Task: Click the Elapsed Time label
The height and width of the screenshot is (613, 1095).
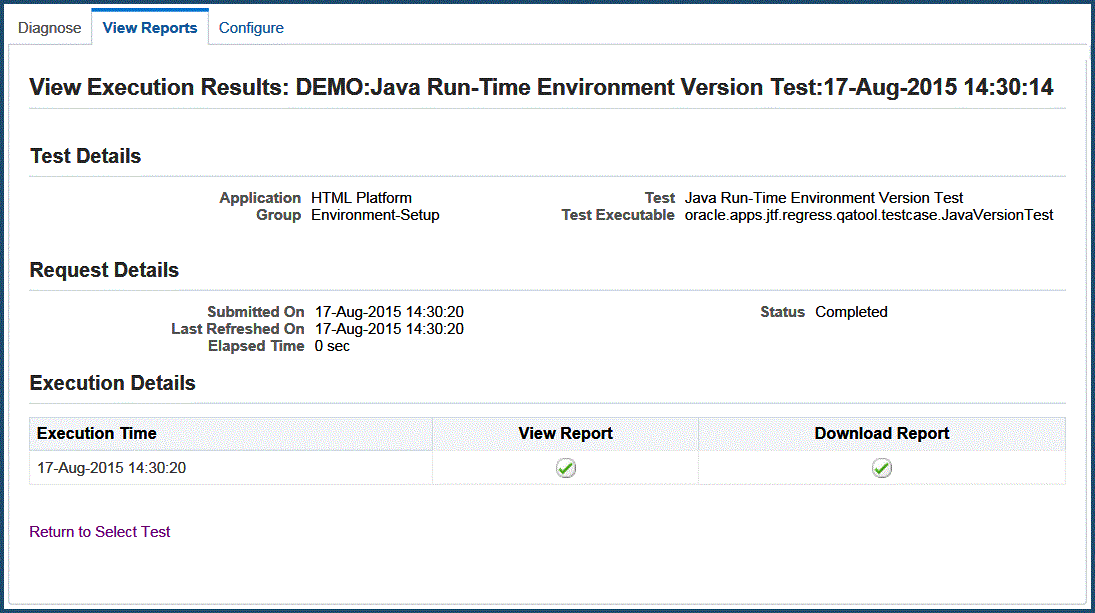Action: coord(256,346)
